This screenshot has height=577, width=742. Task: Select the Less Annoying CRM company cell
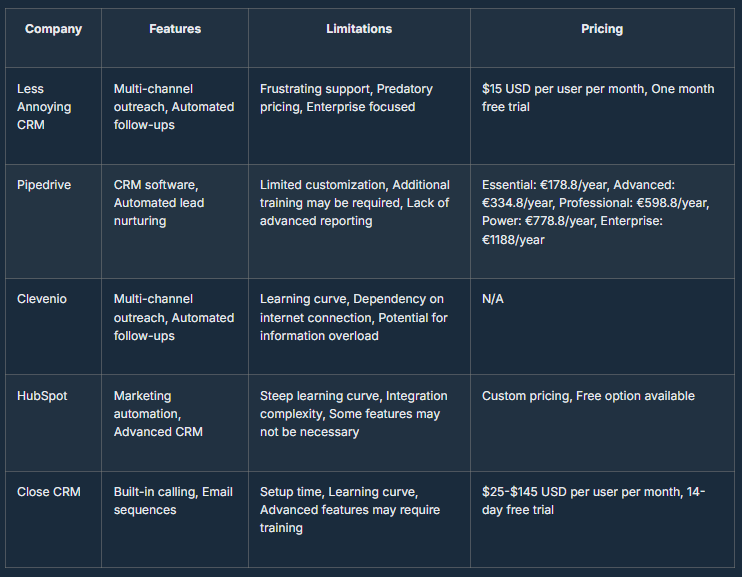(x=45, y=107)
